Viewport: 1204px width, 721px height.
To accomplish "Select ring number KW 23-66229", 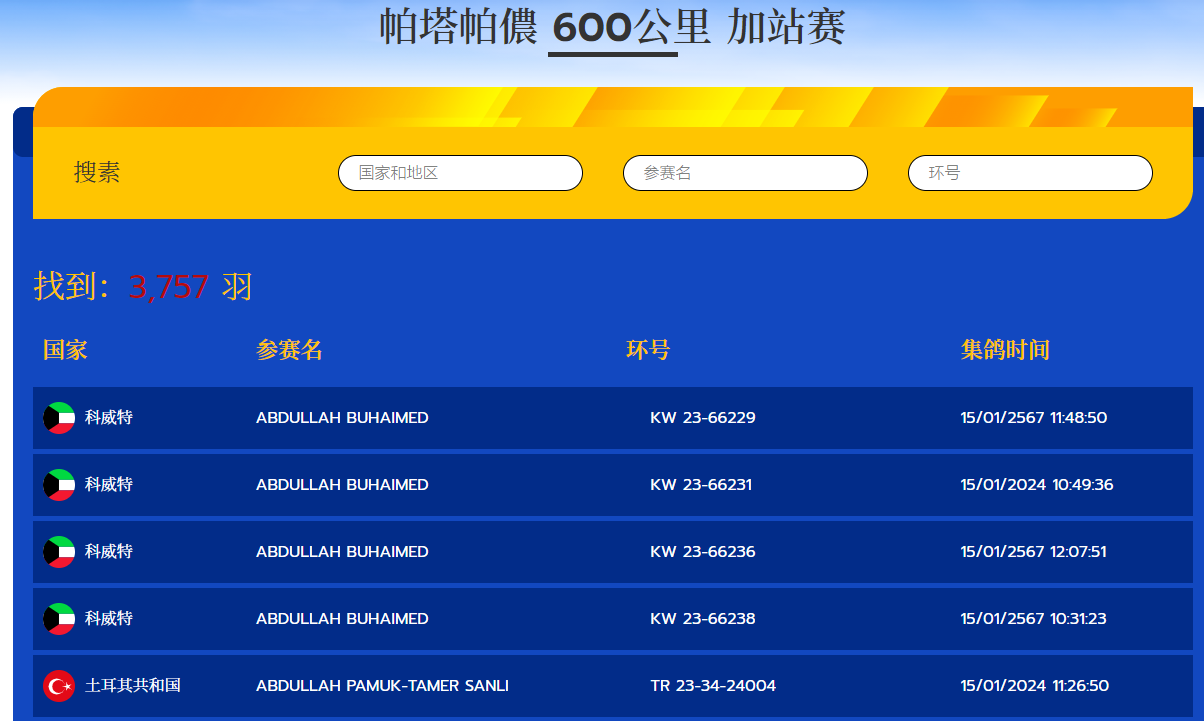I will pos(702,418).
